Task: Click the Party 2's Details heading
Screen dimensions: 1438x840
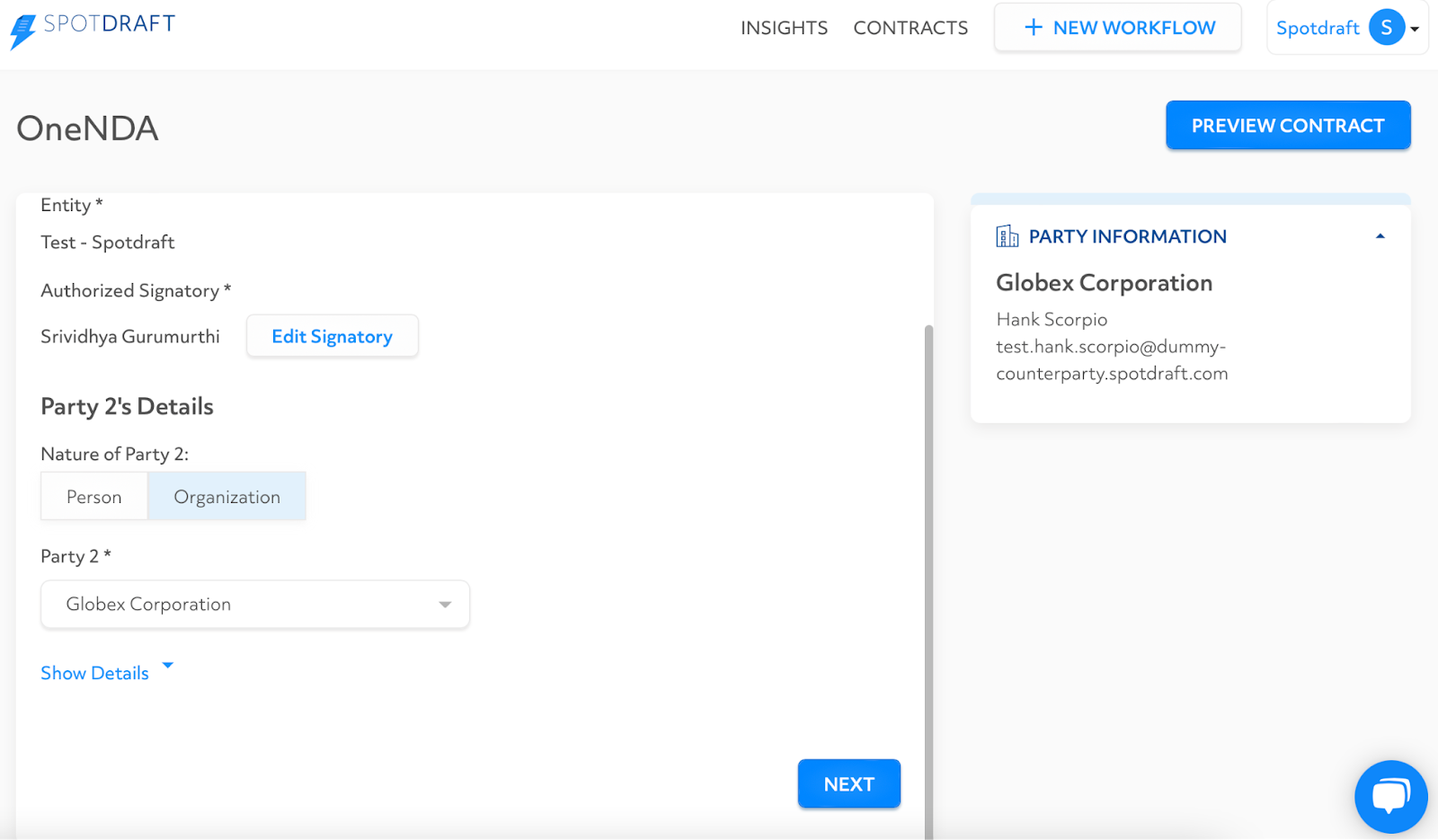Action: (x=127, y=407)
